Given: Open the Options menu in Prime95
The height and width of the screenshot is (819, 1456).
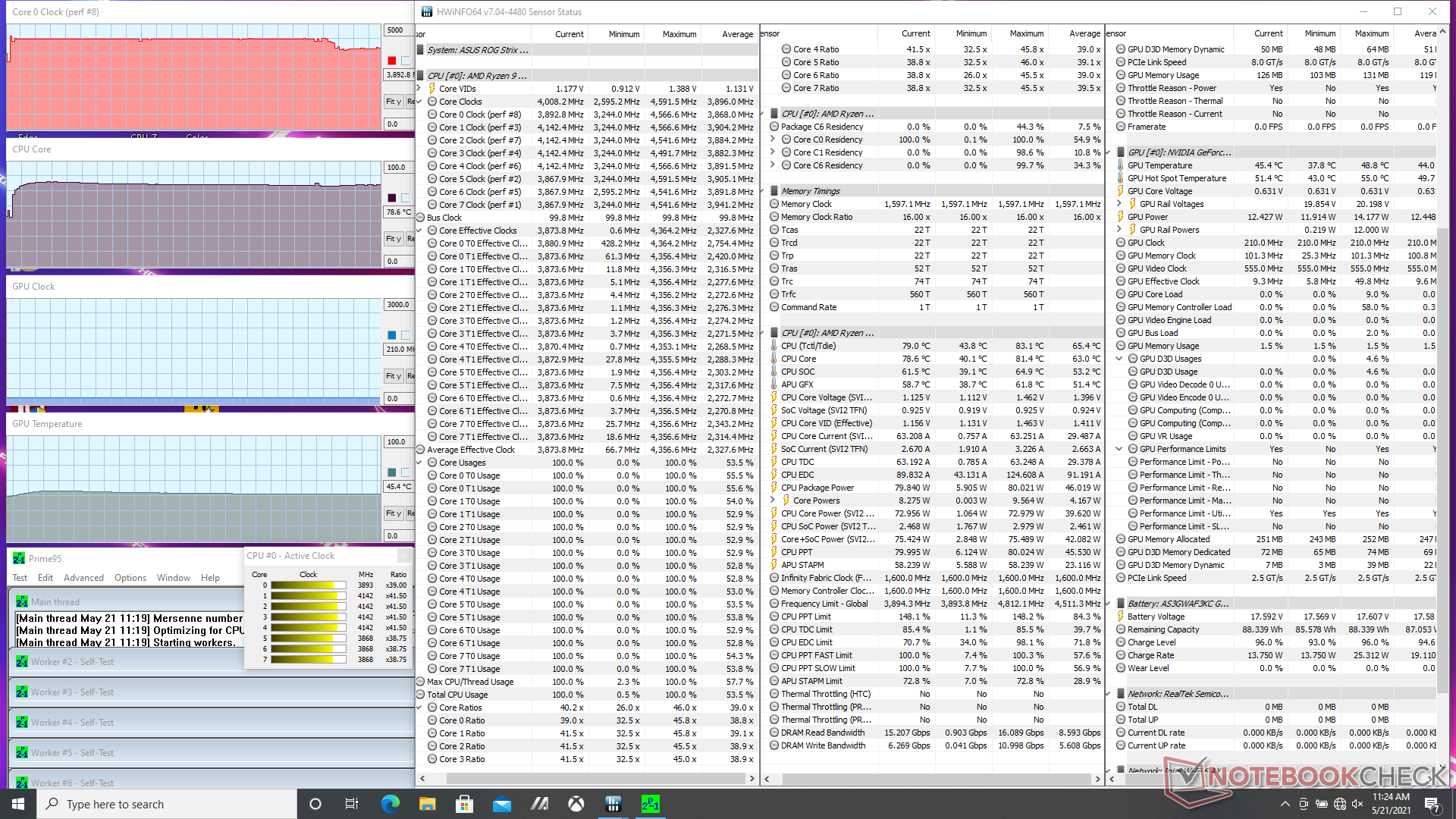Looking at the screenshot, I should [x=130, y=578].
